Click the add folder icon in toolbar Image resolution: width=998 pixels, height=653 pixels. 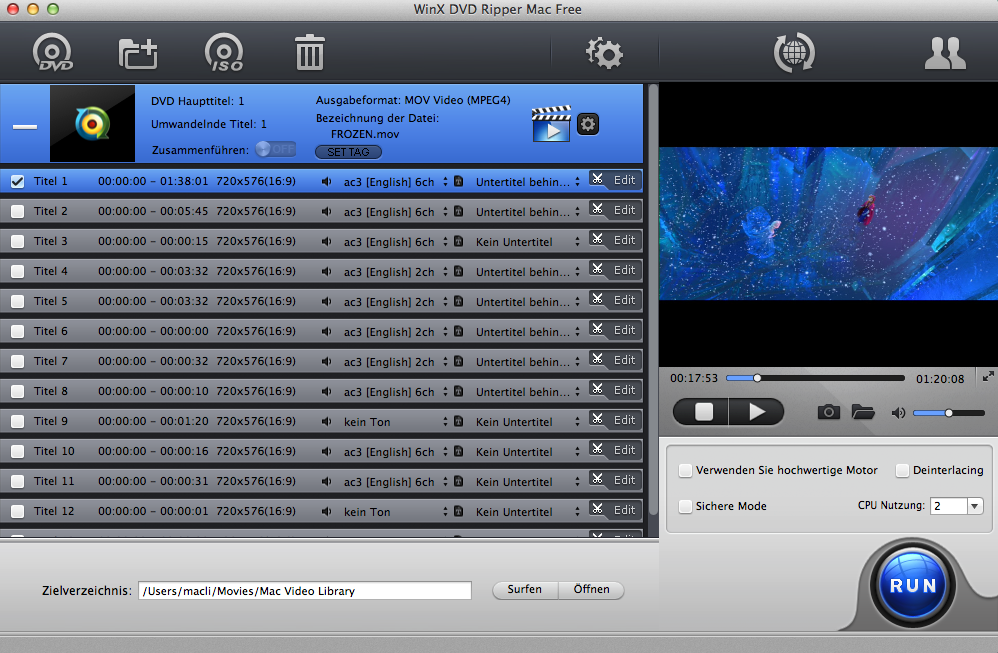[139, 53]
